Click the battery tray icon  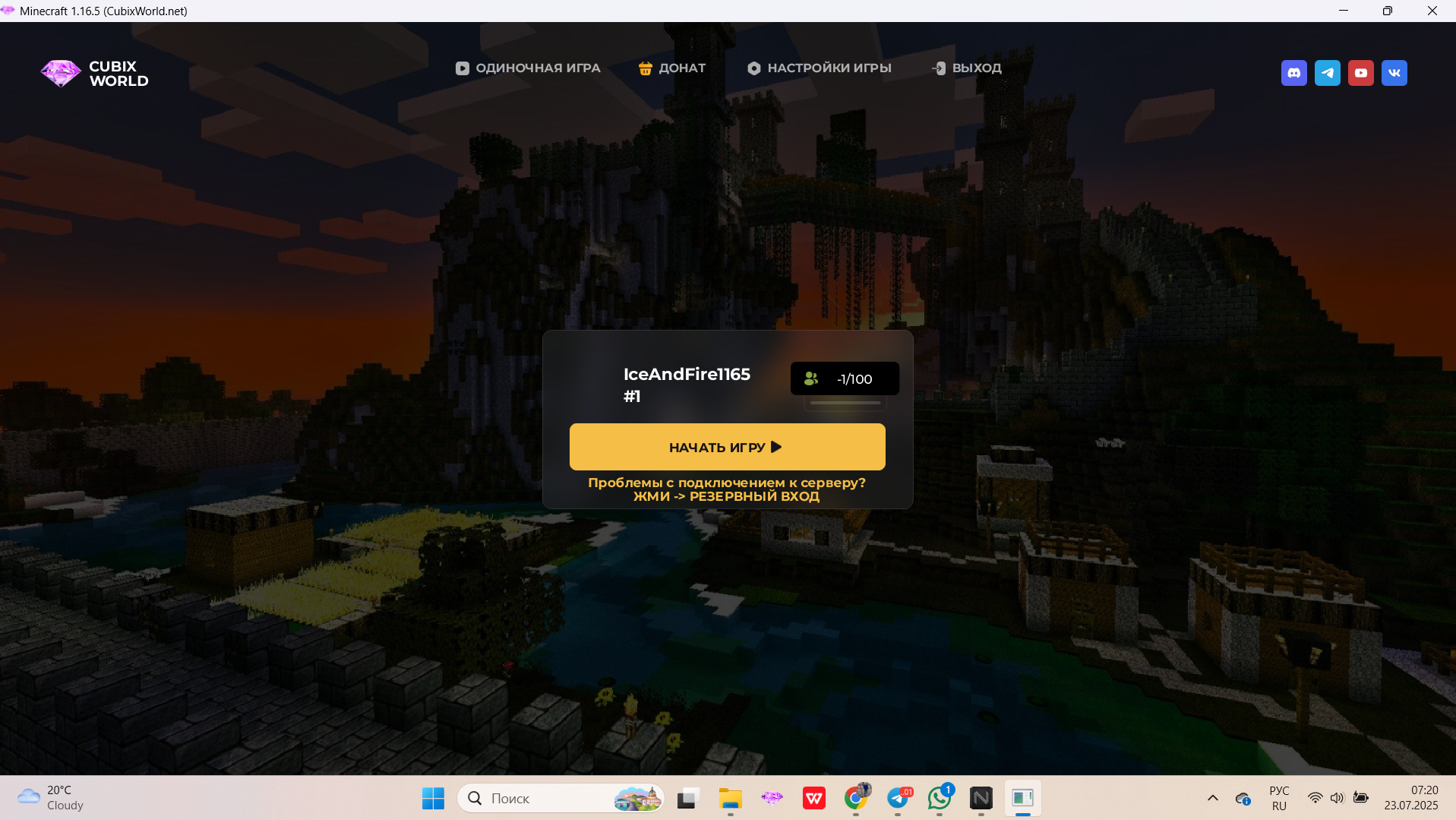[1361, 798]
